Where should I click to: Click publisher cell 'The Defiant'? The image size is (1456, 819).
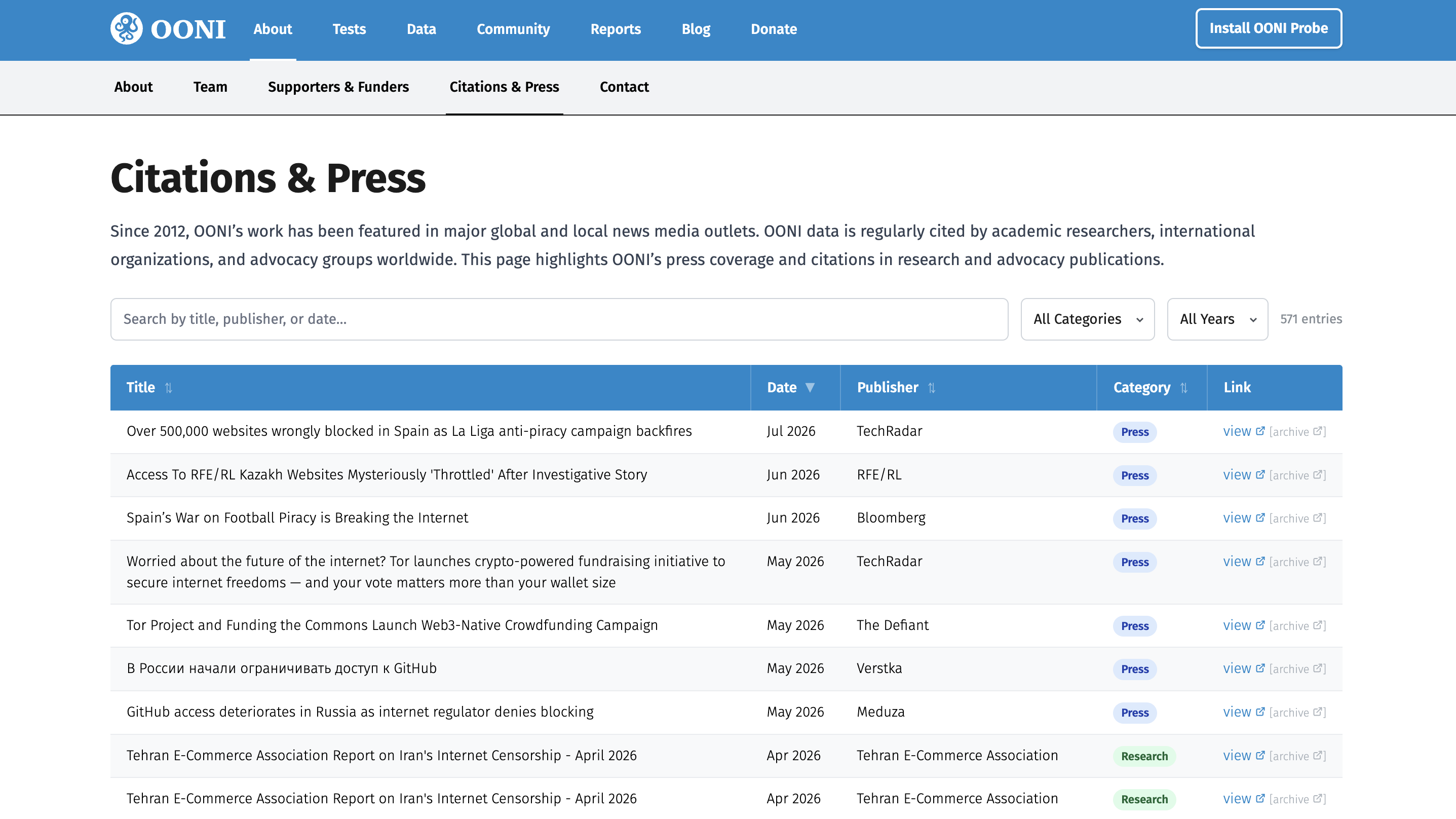[x=893, y=625]
